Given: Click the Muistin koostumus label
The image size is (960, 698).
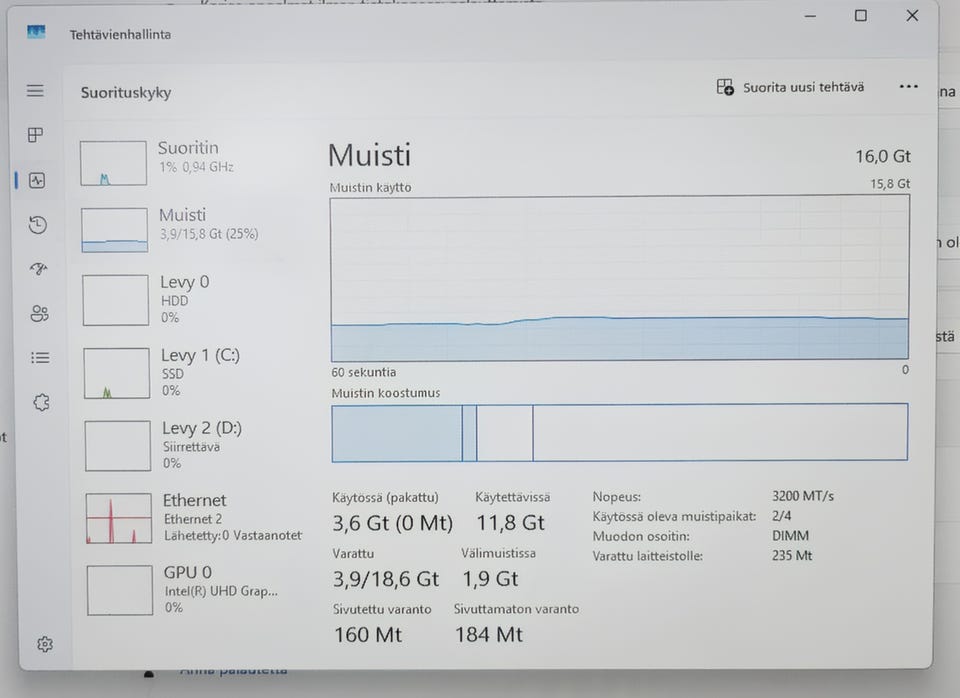Looking at the screenshot, I should (x=386, y=393).
